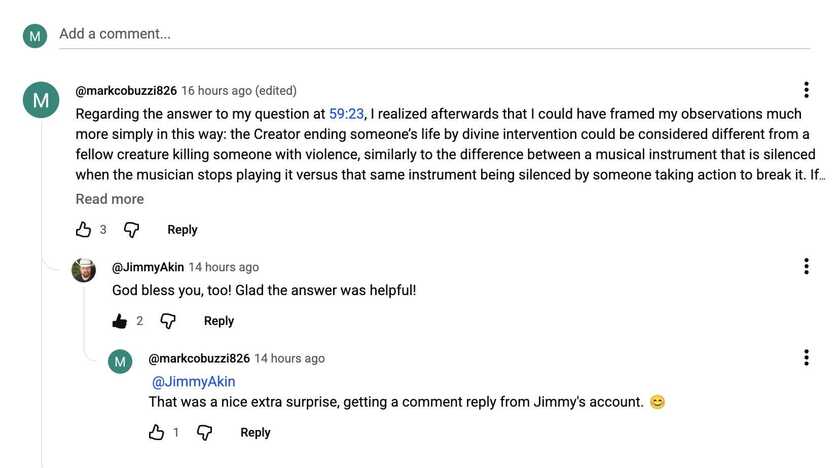Open three-dot menu on the top comment

(x=806, y=90)
